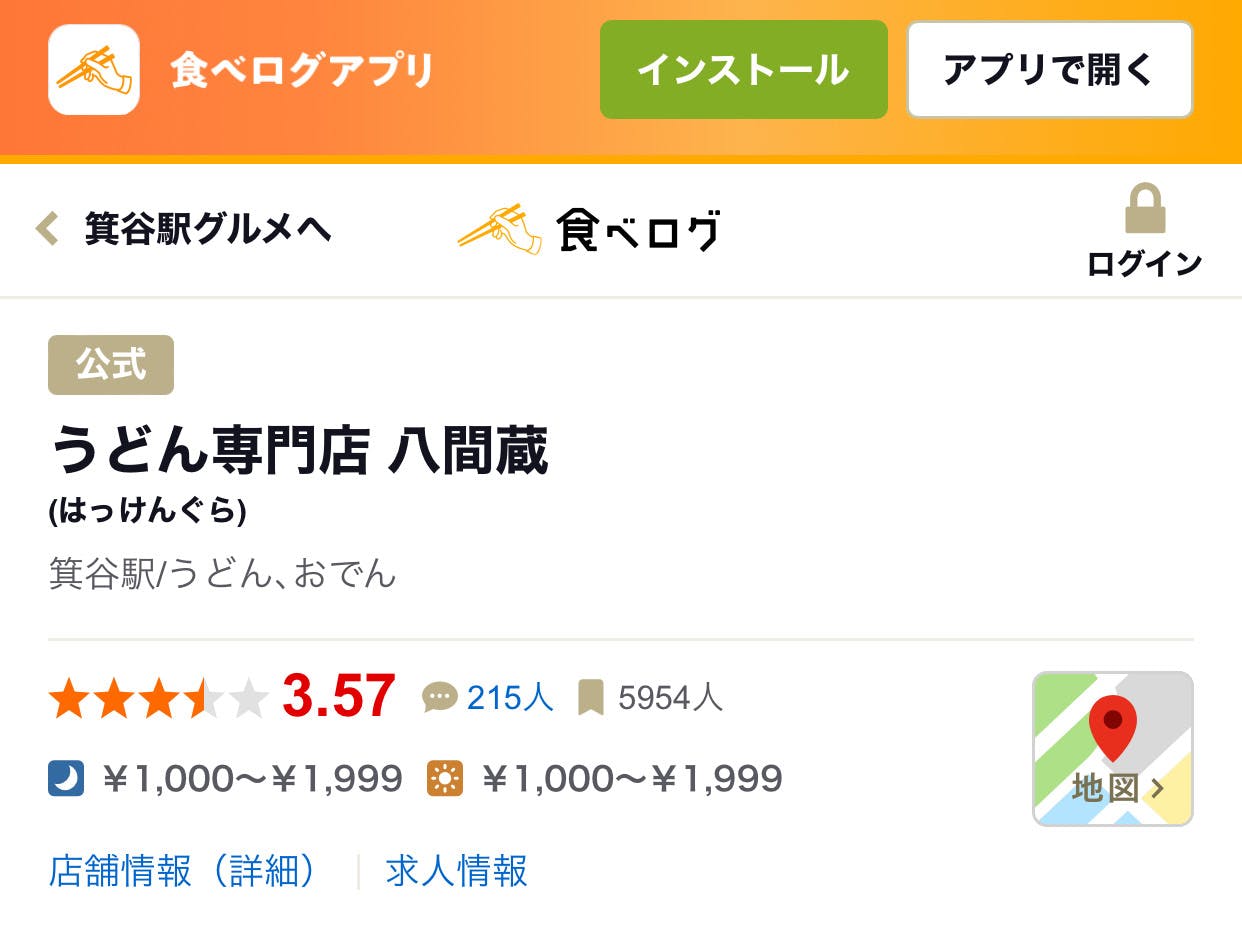This screenshot has width=1242, height=939.
Task: Tap the sun lunch budget icon
Action: (445, 778)
